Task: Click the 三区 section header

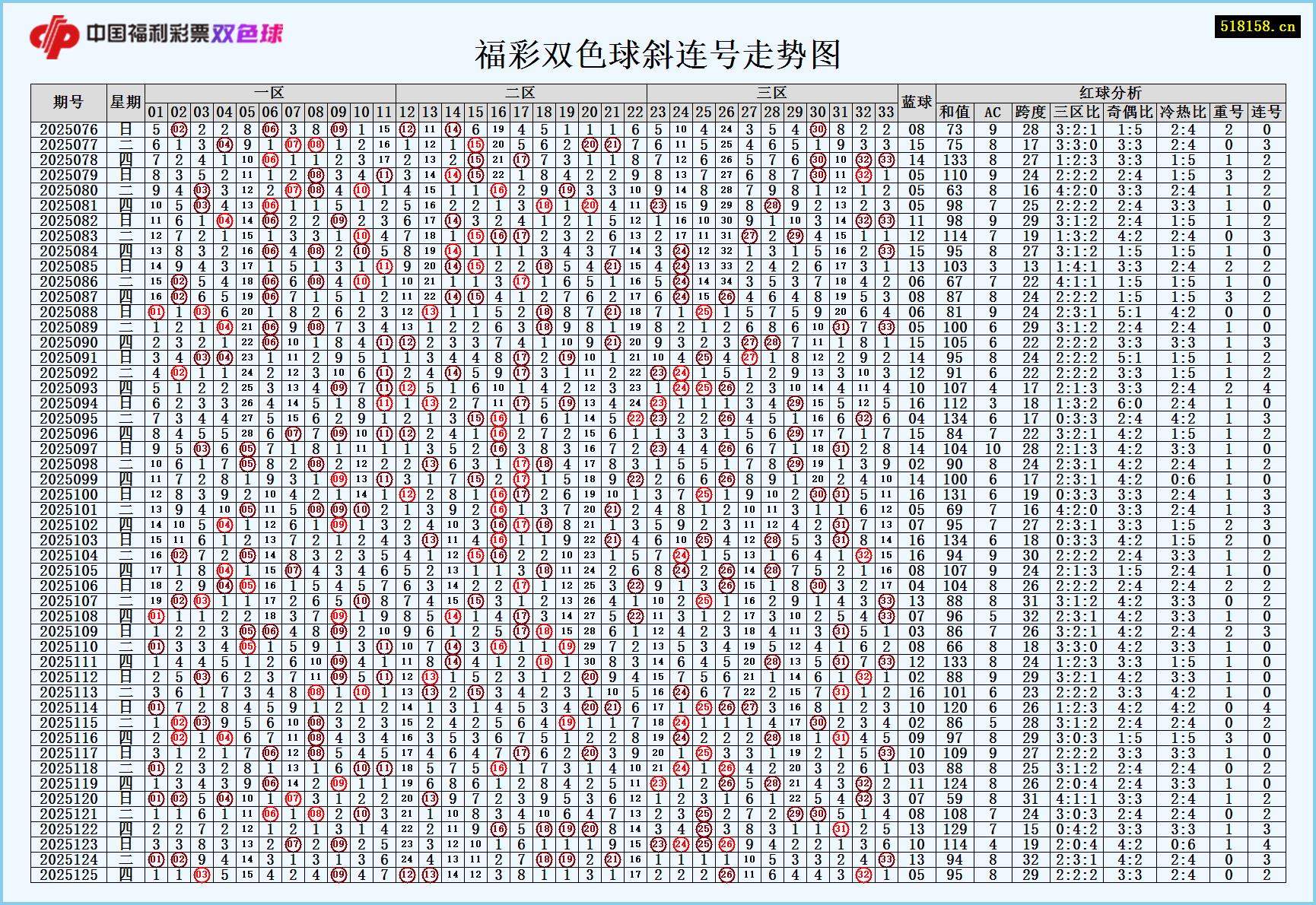Action: 771,91
